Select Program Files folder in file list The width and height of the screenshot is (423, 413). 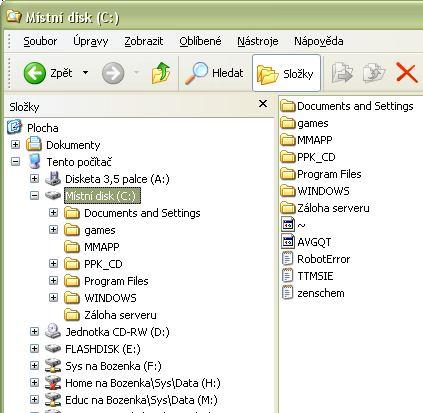click(321, 174)
